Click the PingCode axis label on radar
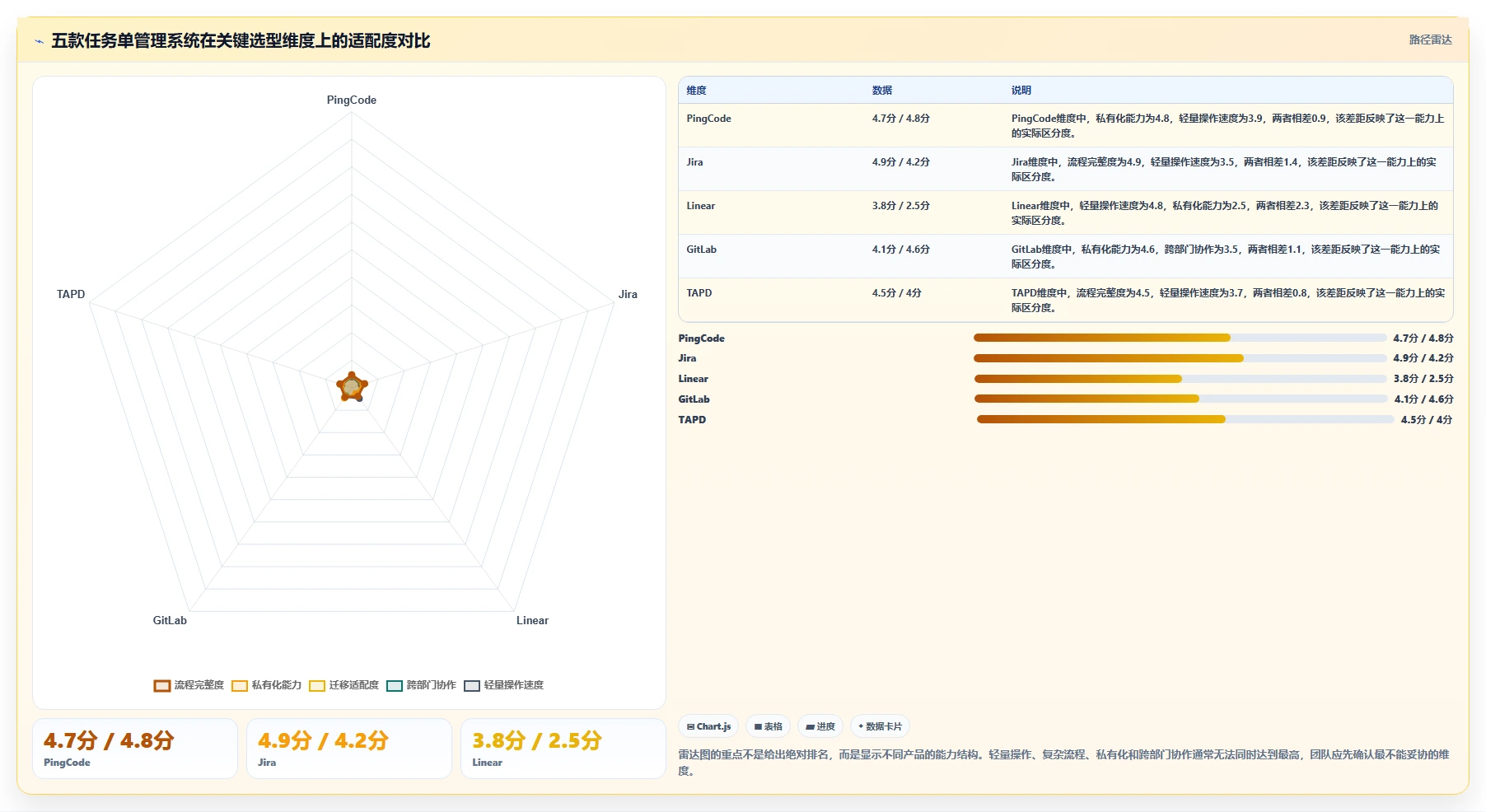The height and width of the screenshot is (812, 1486). coord(352,100)
